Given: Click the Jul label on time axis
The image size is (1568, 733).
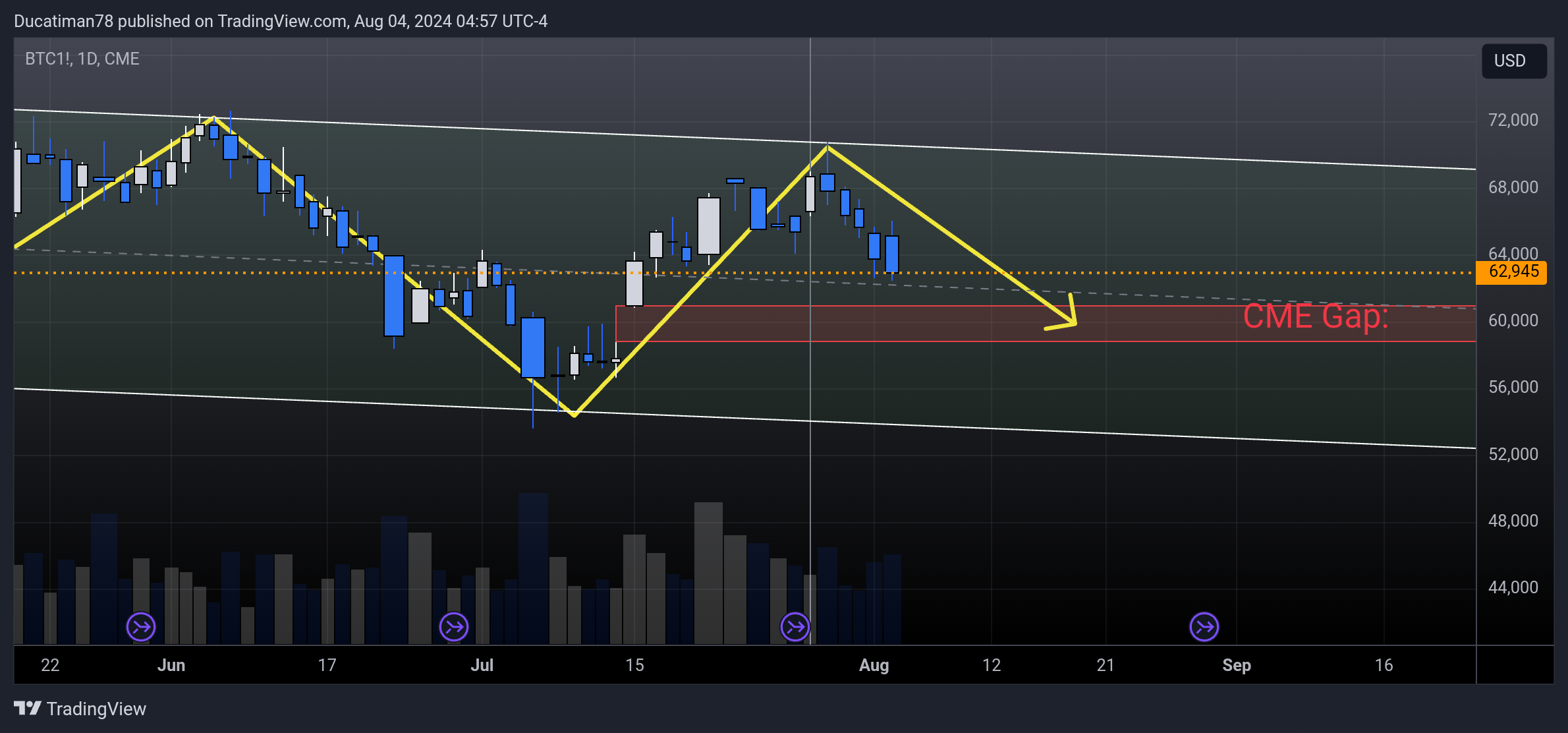Looking at the screenshot, I should tap(482, 665).
